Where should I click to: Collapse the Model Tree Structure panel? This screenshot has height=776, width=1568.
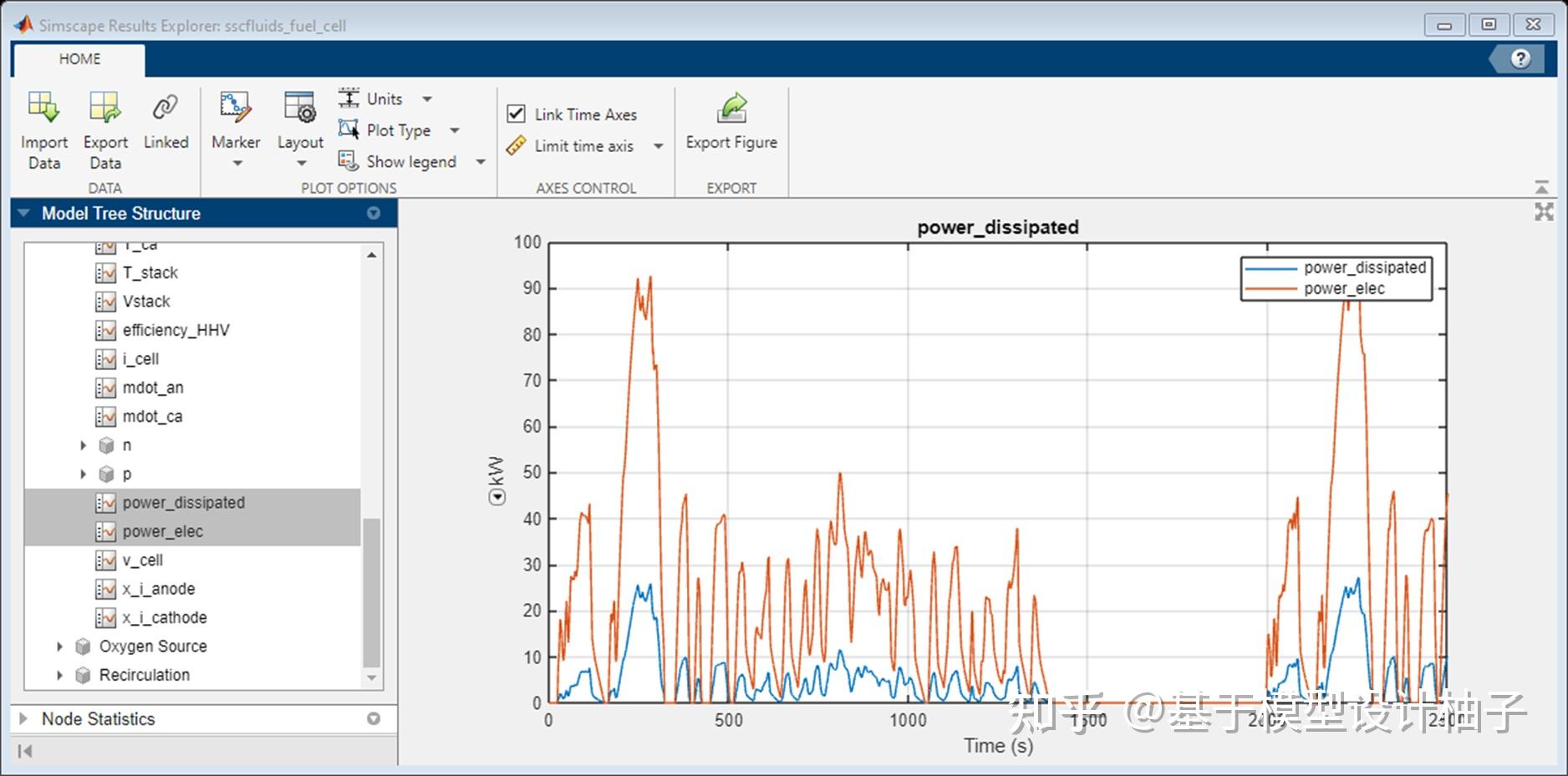tap(23, 213)
